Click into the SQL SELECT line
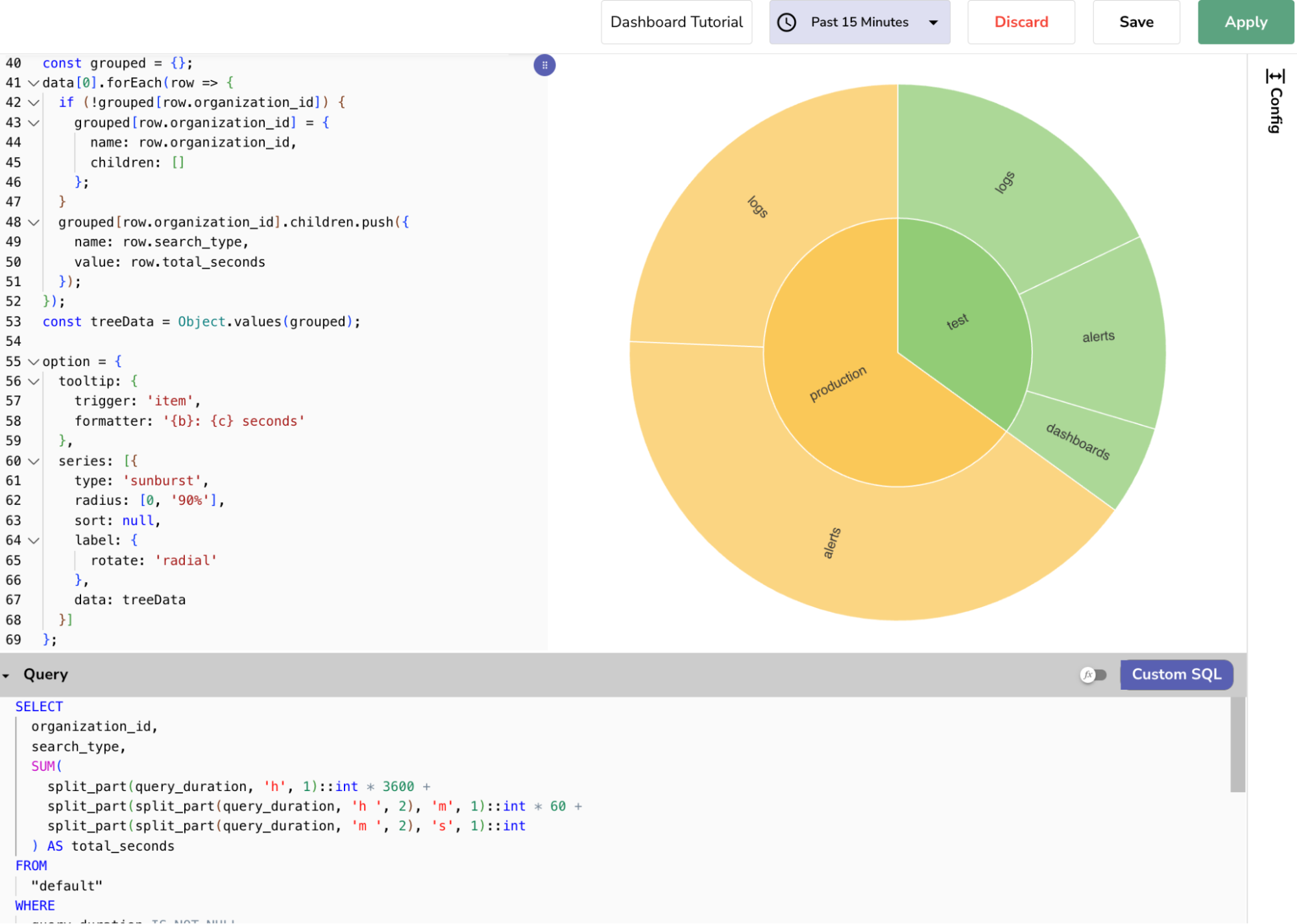 pos(39,707)
